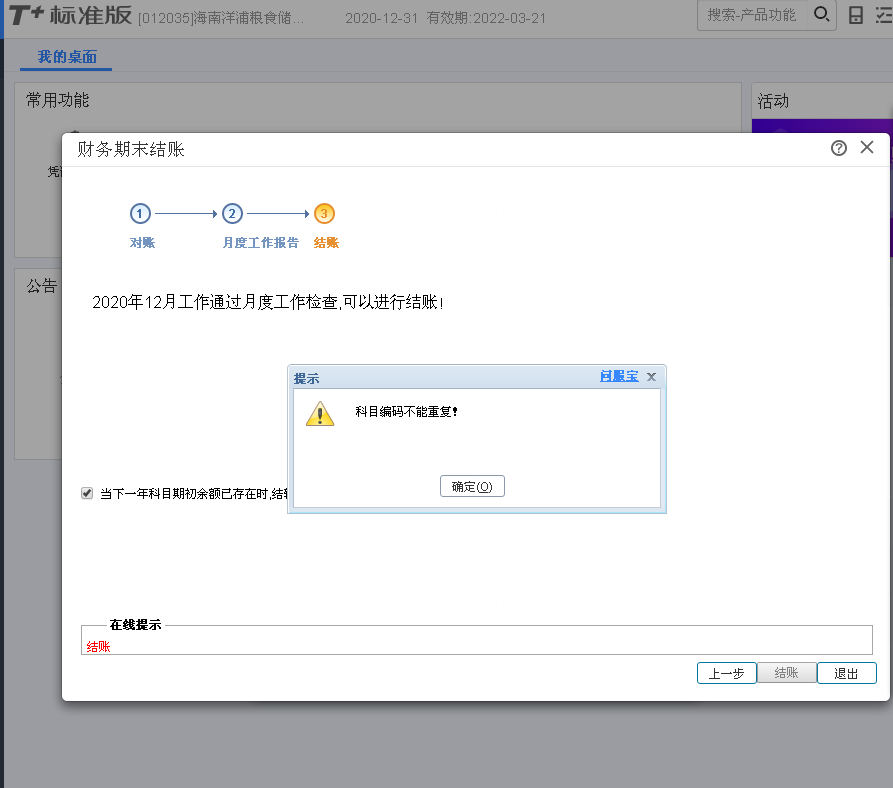The image size is (893, 788).
Task: Click the 常用功能 panel heading
Action: (x=58, y=100)
